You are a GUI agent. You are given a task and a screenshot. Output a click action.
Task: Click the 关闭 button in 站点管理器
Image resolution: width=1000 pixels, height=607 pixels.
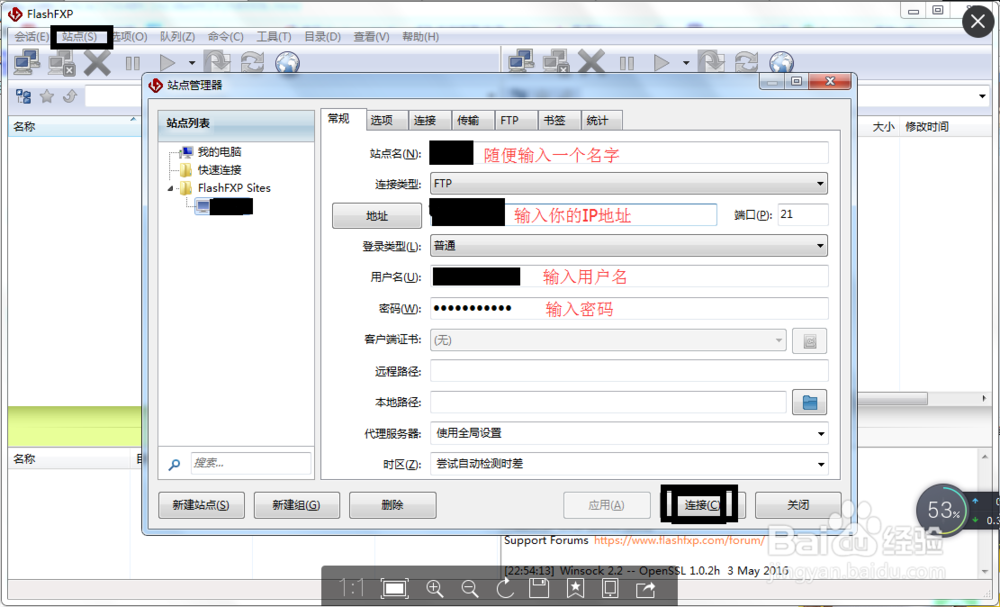point(798,505)
